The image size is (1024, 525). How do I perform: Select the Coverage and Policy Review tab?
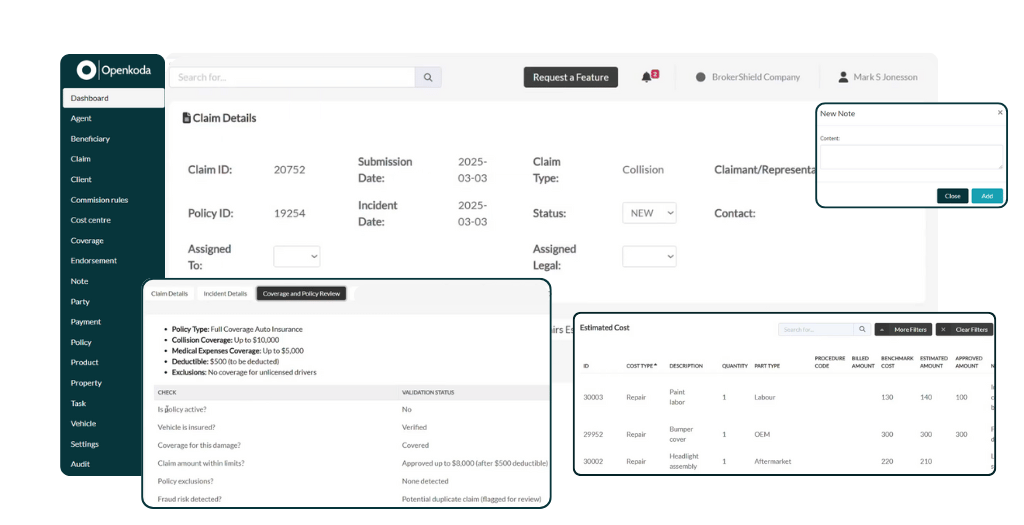click(301, 294)
